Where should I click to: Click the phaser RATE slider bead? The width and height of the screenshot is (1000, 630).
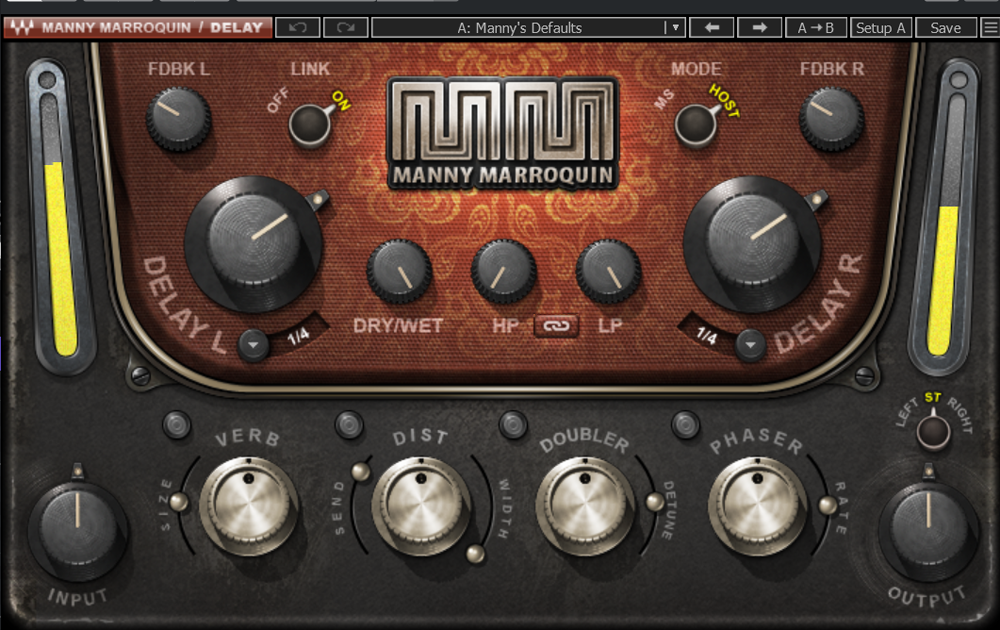(x=827, y=506)
